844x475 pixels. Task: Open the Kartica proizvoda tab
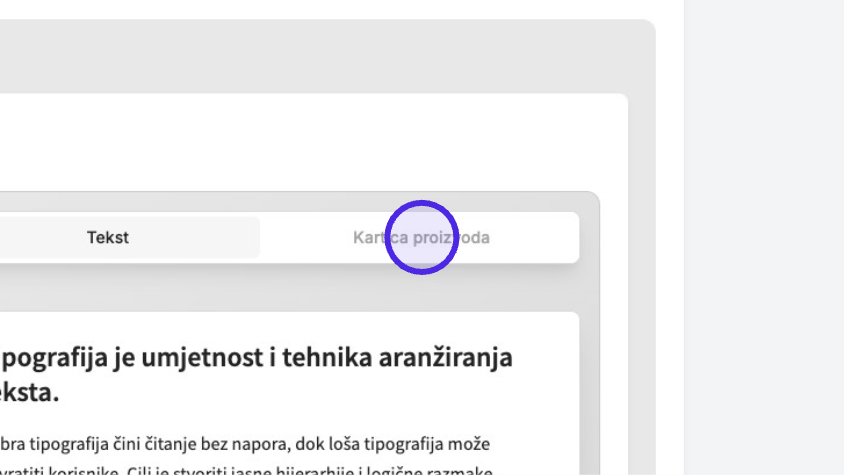click(421, 238)
